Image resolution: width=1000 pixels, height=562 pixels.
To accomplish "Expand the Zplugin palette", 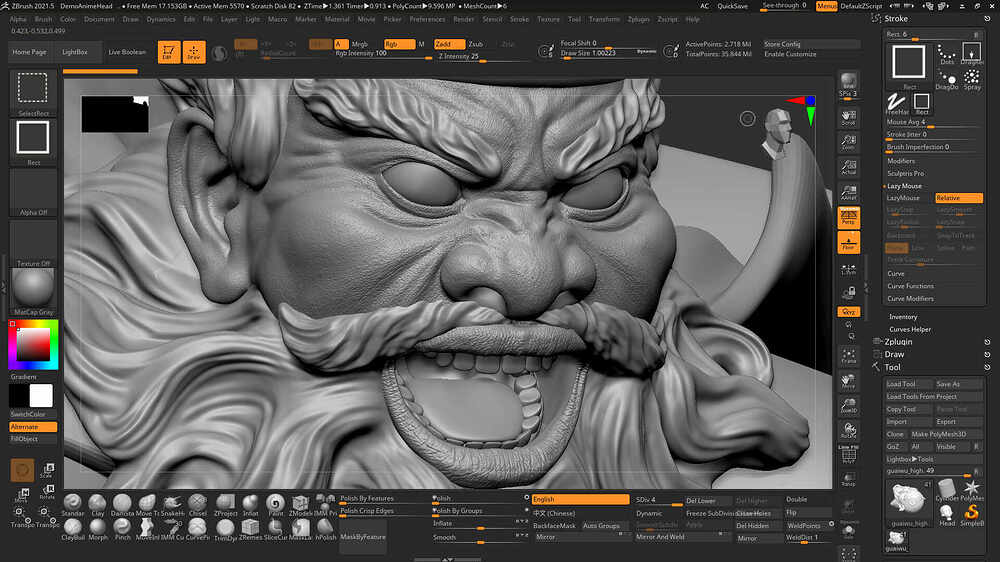I will [898, 342].
